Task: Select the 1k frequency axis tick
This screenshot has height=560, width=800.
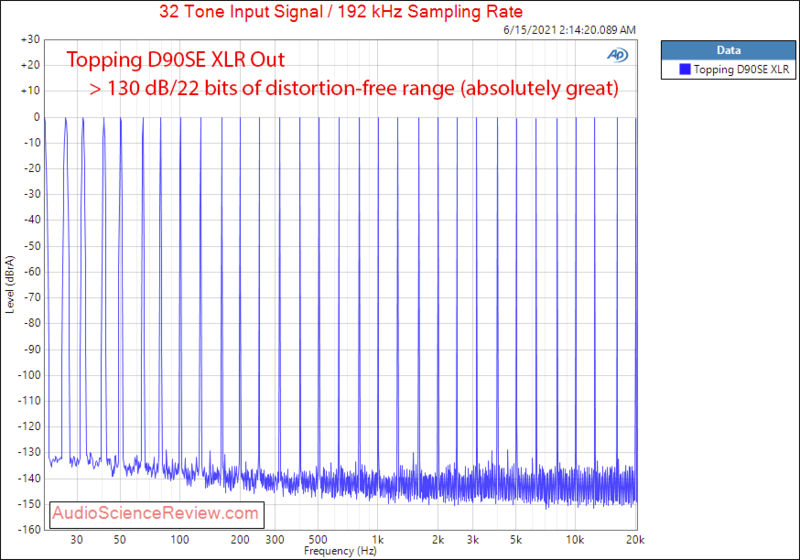Action: point(376,539)
